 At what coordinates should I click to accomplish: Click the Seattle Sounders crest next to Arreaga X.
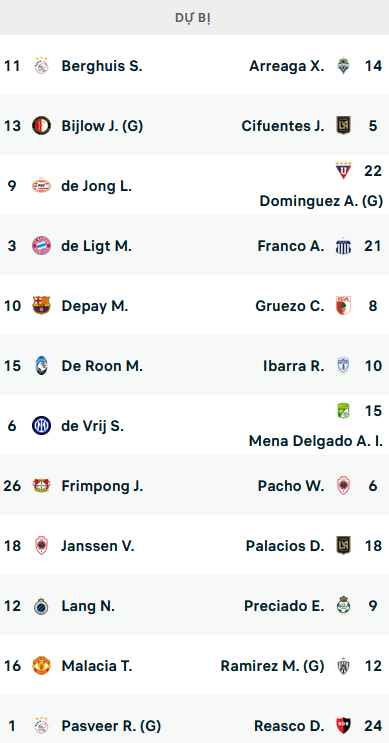(x=344, y=66)
